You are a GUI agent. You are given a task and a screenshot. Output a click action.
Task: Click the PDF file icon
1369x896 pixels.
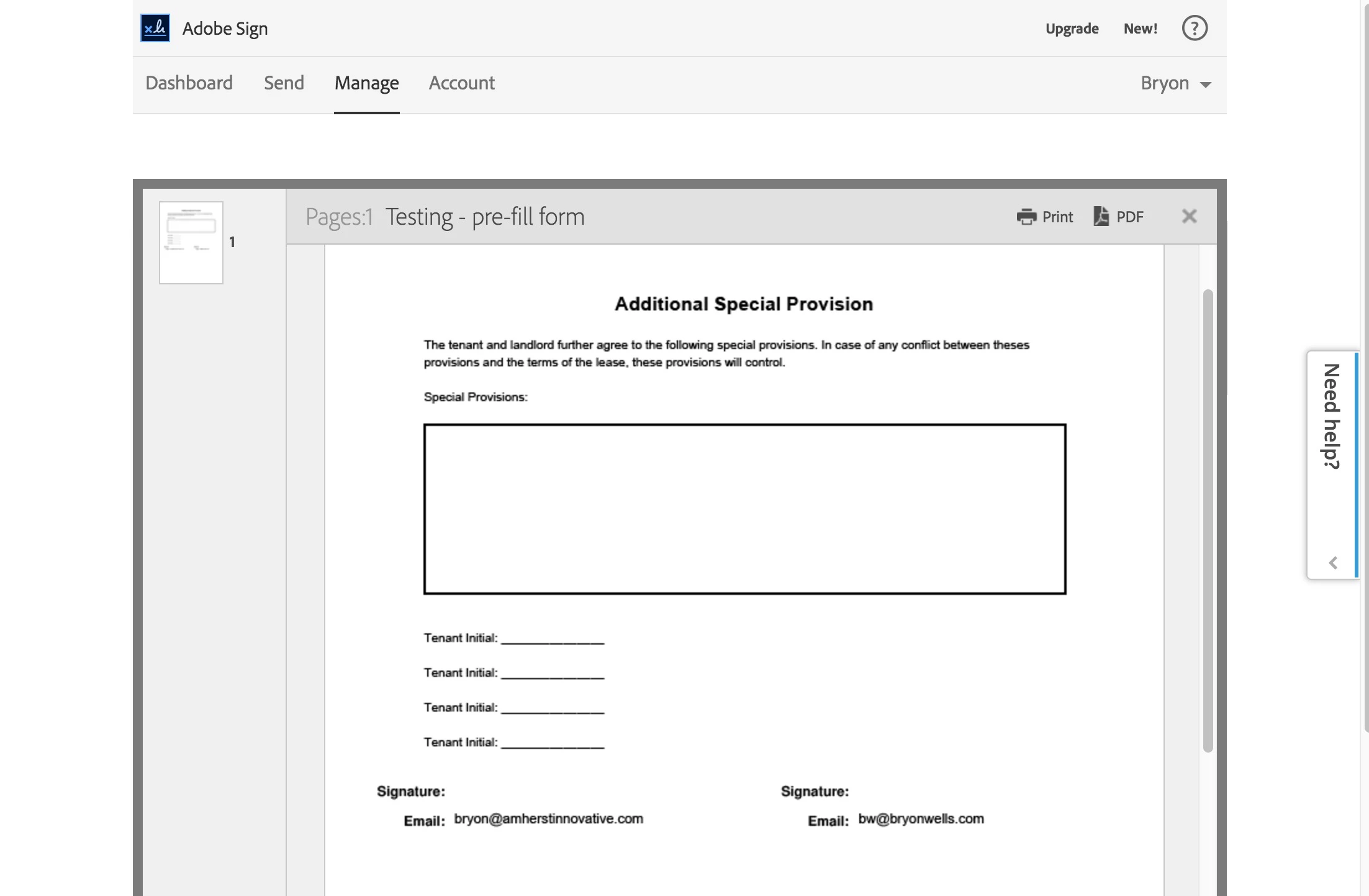(1101, 216)
